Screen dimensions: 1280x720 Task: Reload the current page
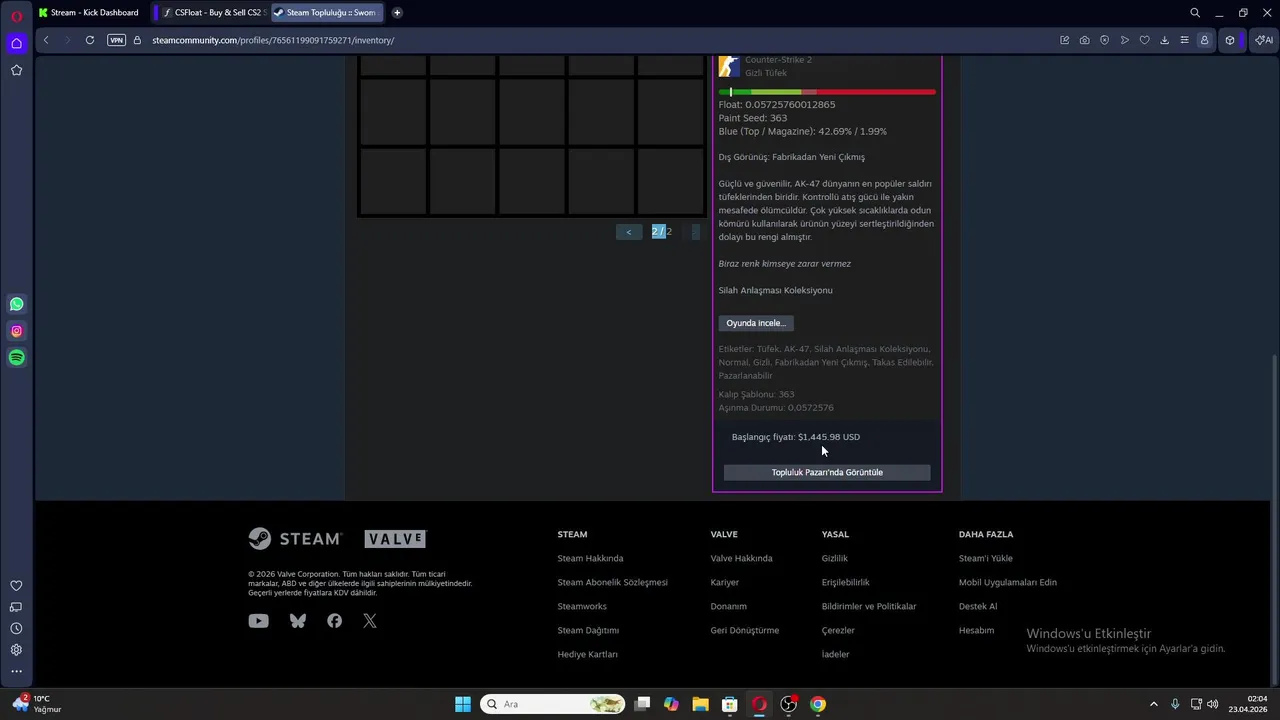(90, 40)
